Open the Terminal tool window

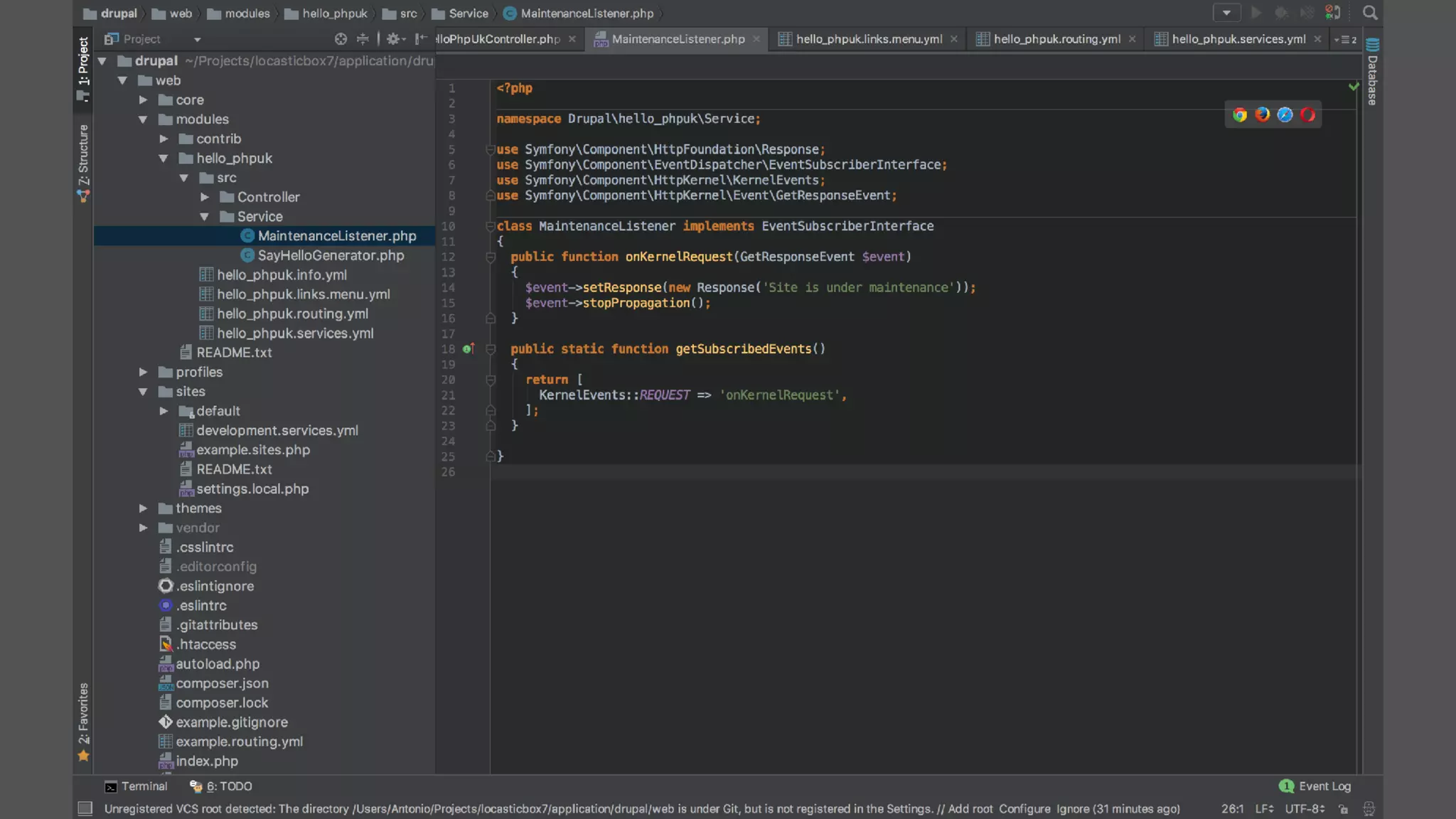[x=136, y=786]
